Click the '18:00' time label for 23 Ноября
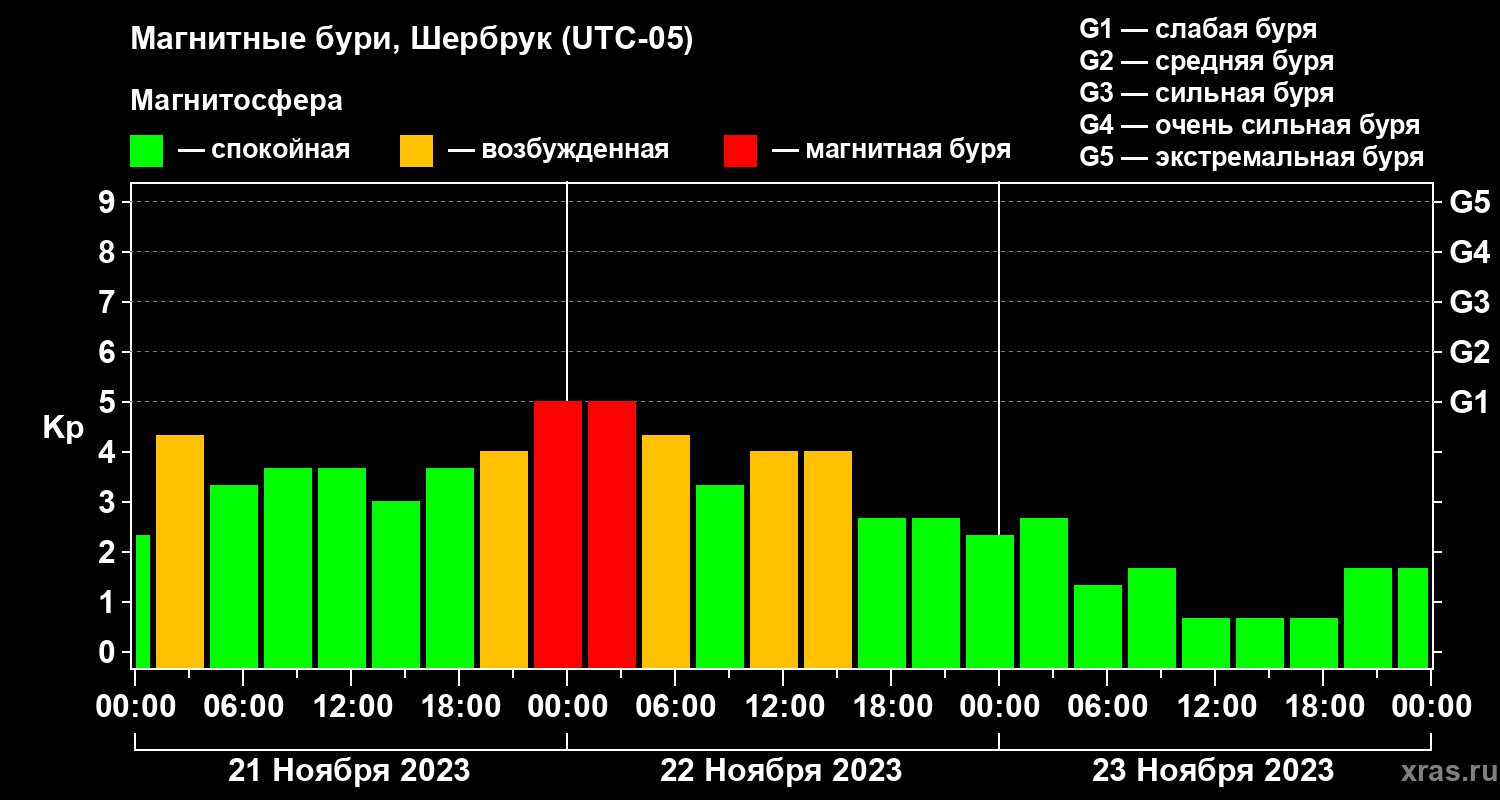The image size is (1500, 800). [1323, 706]
